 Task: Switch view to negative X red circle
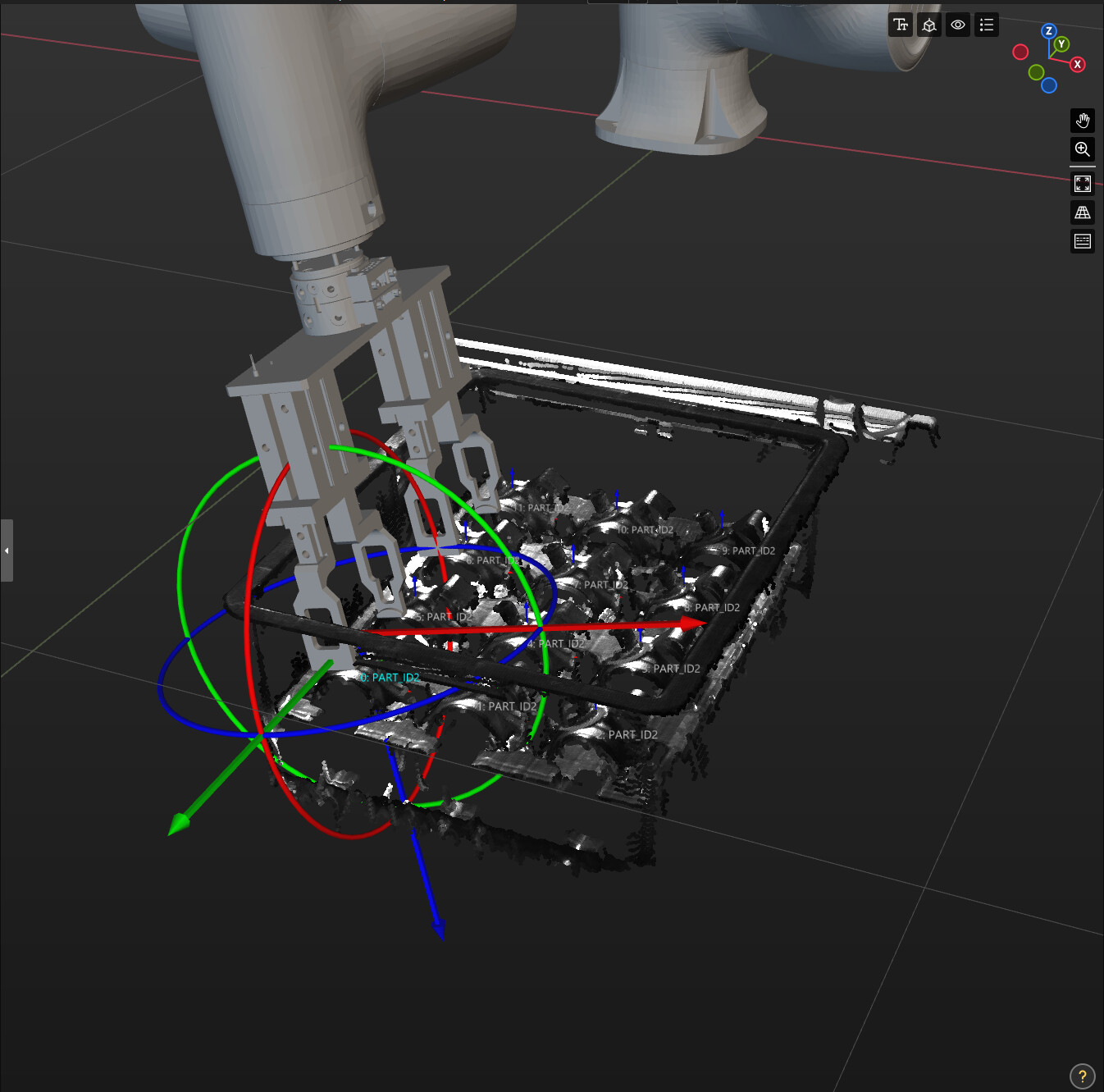(x=1020, y=52)
